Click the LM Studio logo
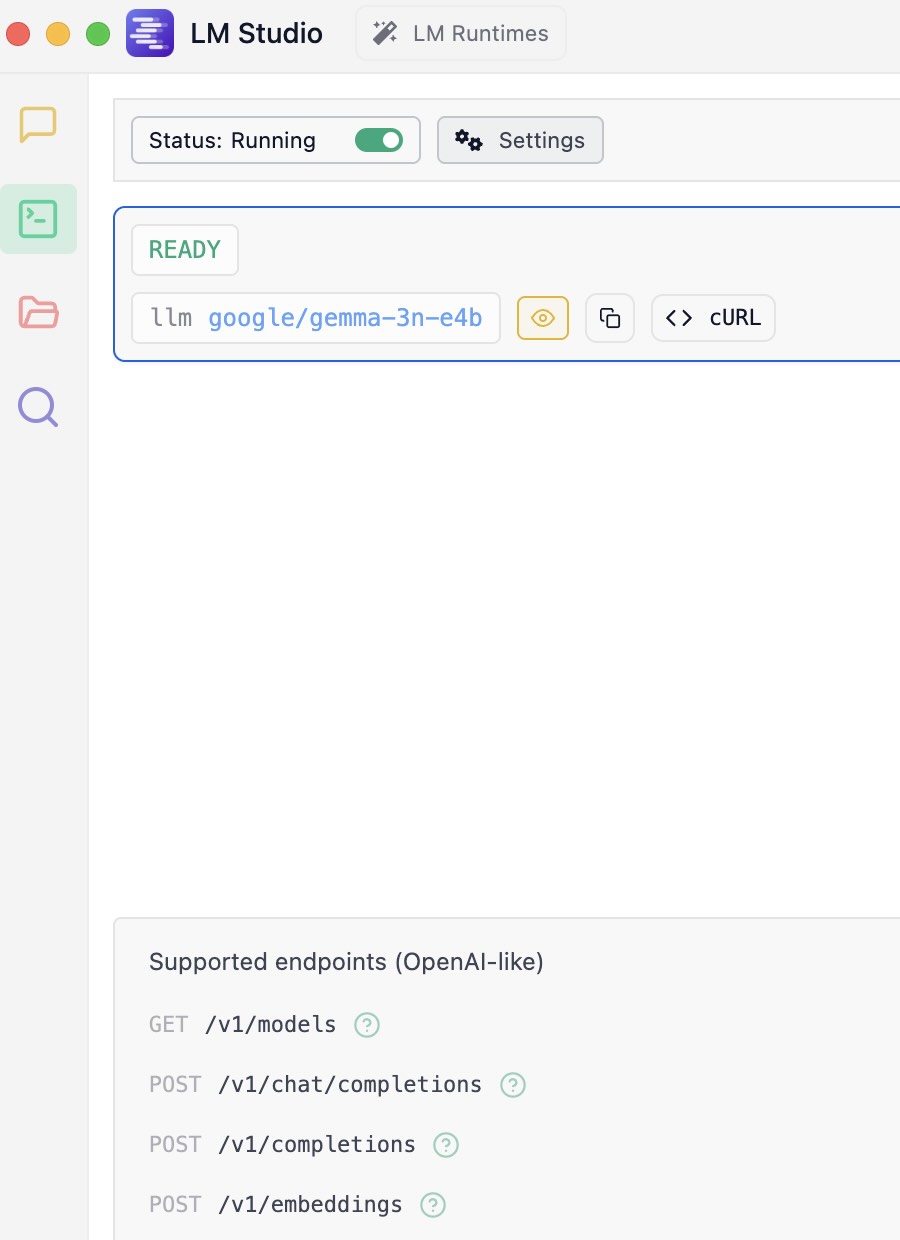The height and width of the screenshot is (1240, 900). [x=149, y=32]
